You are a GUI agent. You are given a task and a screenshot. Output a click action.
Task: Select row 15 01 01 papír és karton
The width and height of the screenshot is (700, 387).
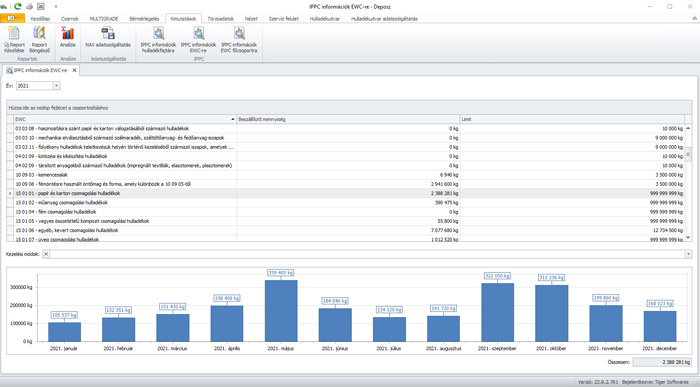pyautogui.click(x=346, y=193)
